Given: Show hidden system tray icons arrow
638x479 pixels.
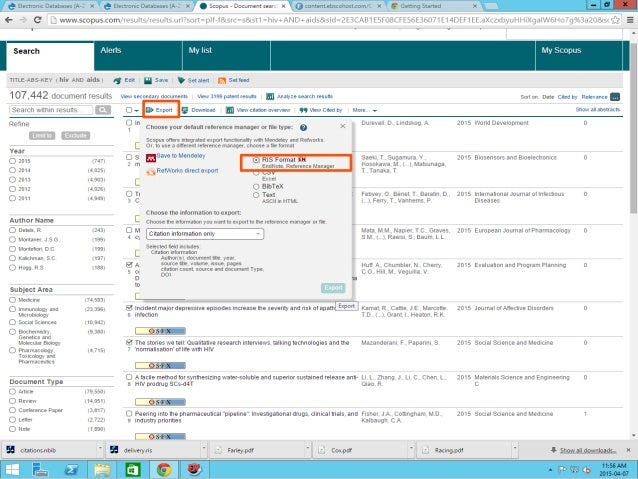Looking at the screenshot, I should coord(550,470).
